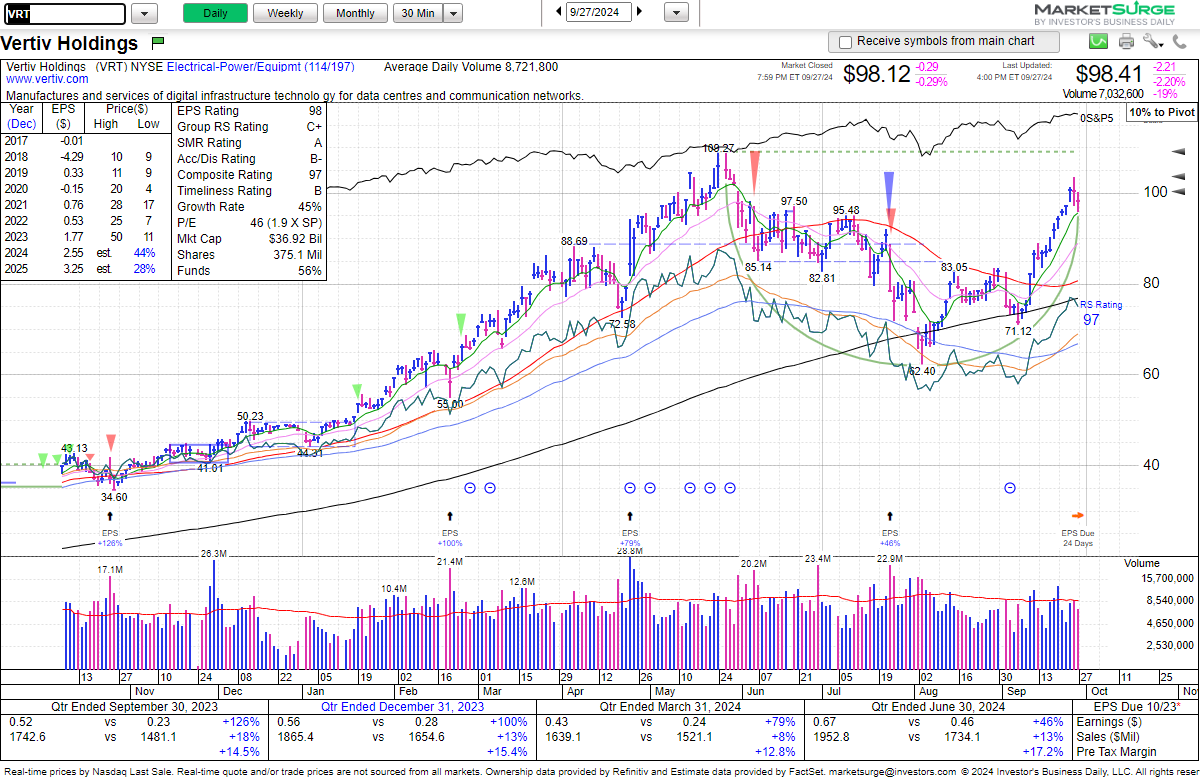Click the 2025 estimated EPS row
Screen dimensions: 1200x782
[x=87, y=270]
